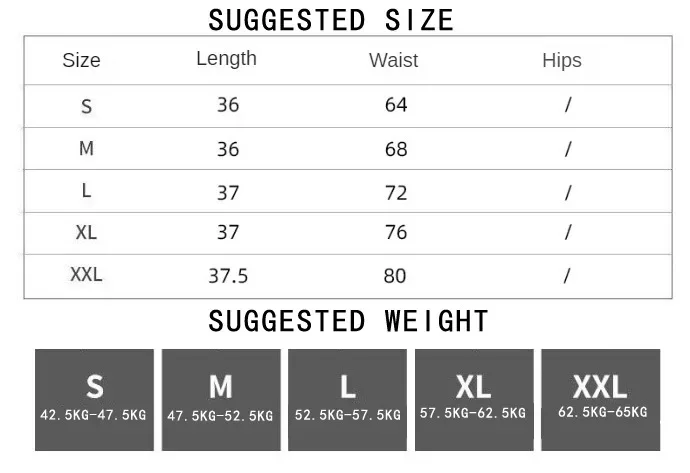Viewport: 690px width, 473px height.
Task: Select waist value 68 in M row
Action: pyautogui.click(x=396, y=149)
